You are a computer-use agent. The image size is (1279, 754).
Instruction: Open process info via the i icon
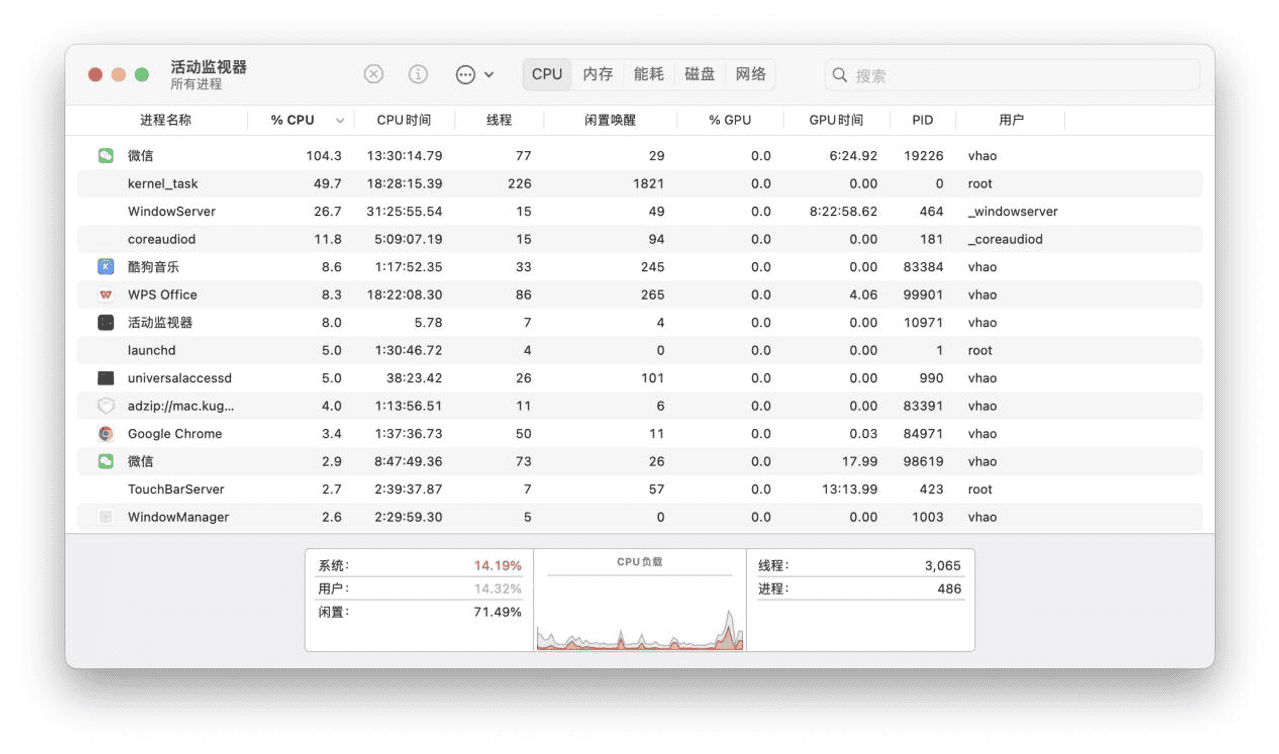pos(418,74)
